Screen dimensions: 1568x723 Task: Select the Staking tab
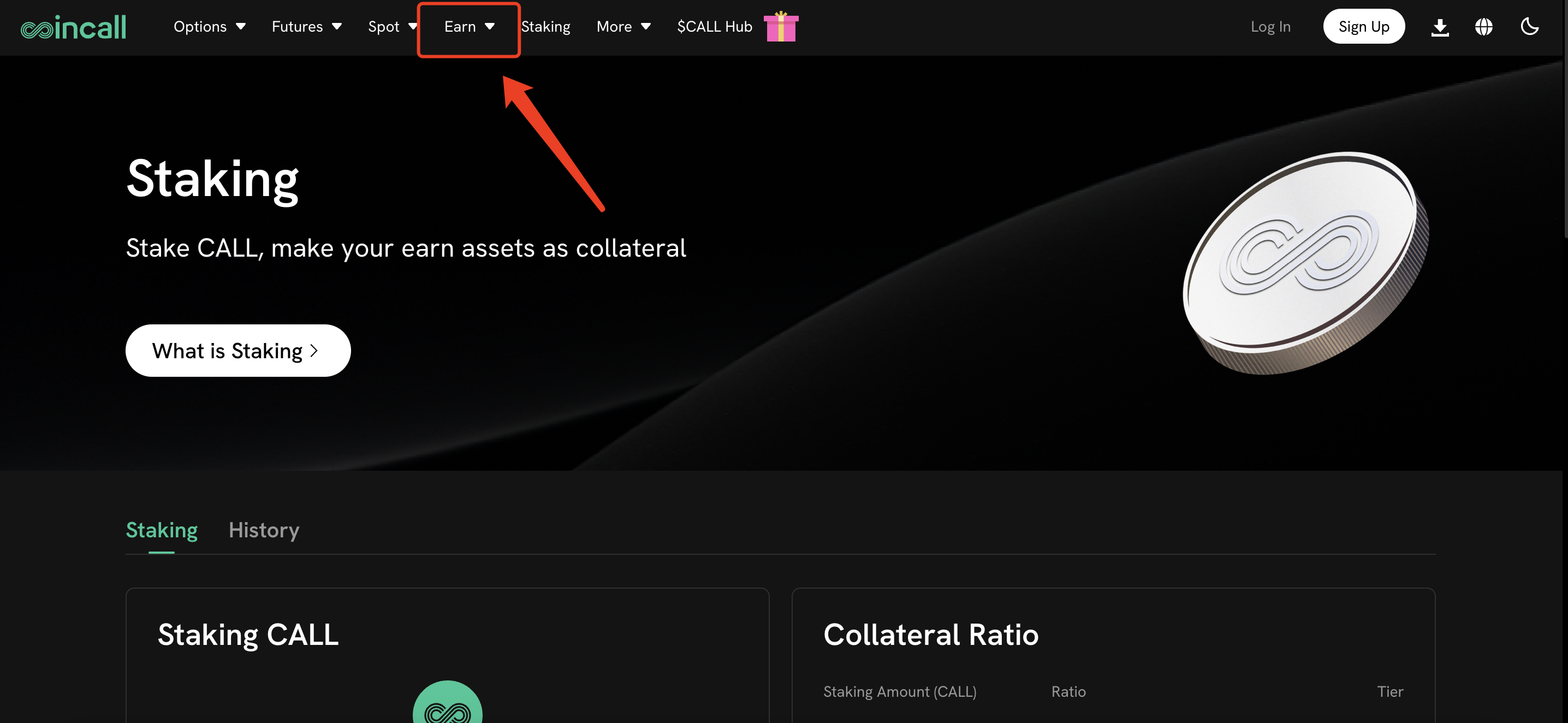click(161, 531)
